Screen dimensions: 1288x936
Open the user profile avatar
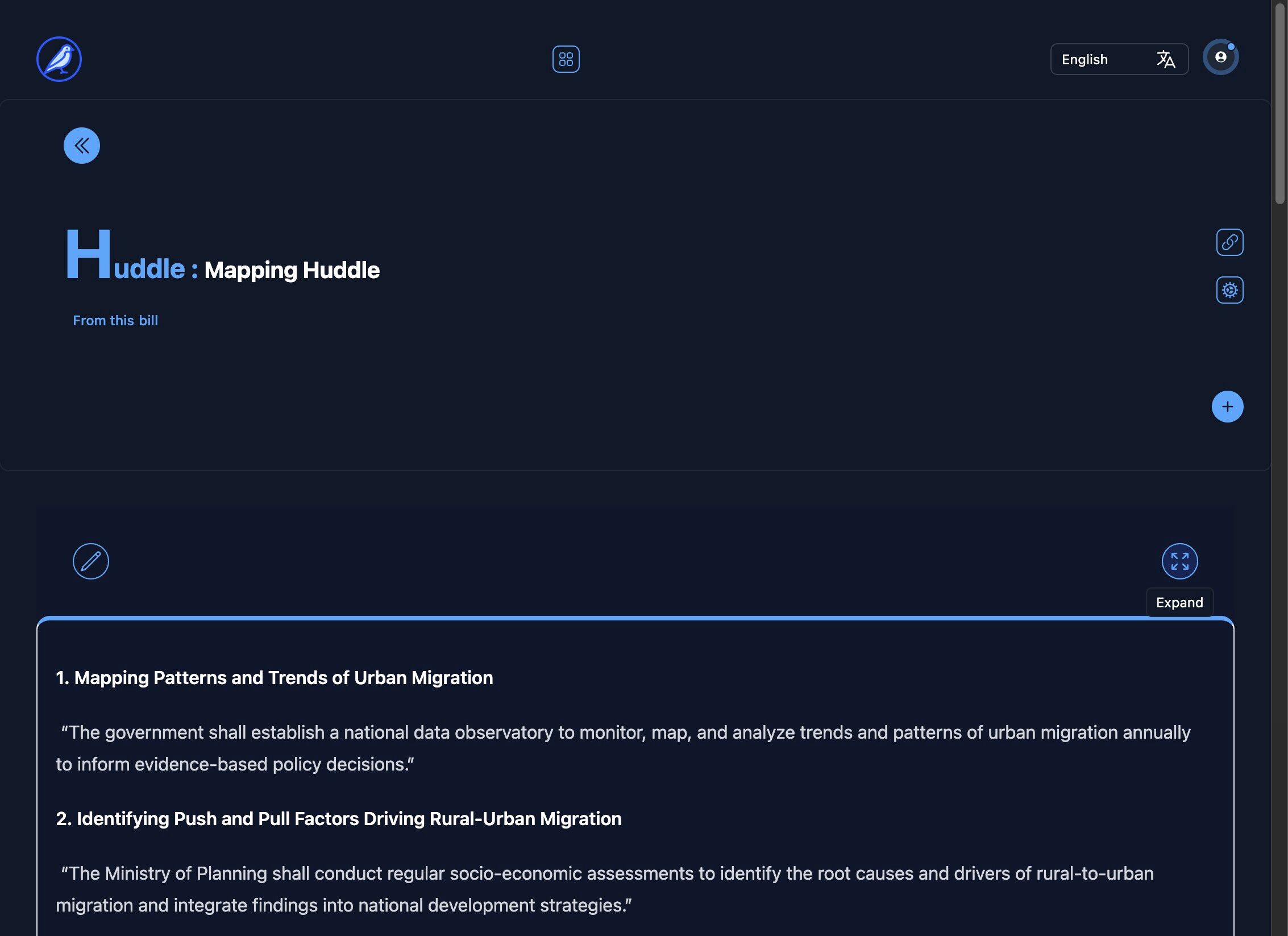point(1220,57)
